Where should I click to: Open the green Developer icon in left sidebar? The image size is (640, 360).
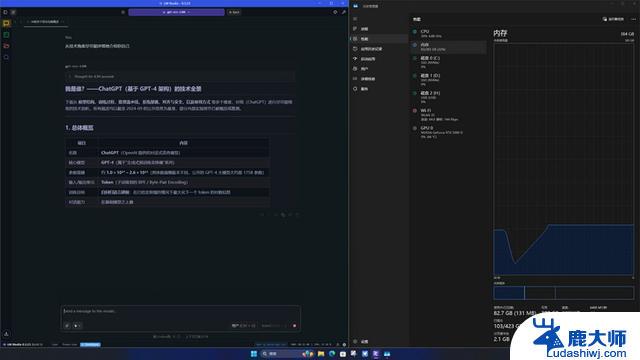[x=6, y=35]
